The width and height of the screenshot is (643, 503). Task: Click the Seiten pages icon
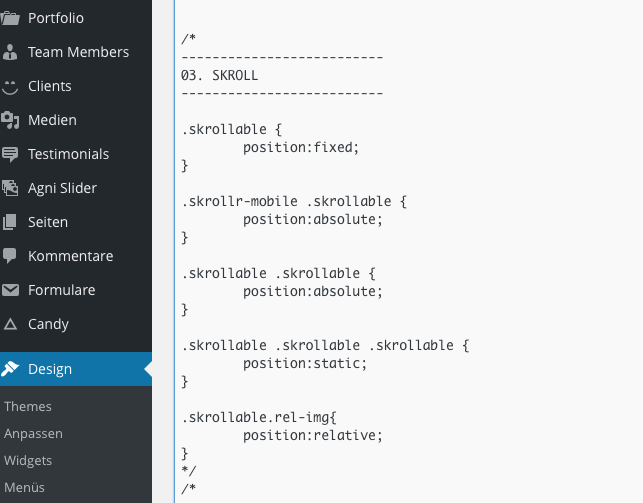coord(10,222)
